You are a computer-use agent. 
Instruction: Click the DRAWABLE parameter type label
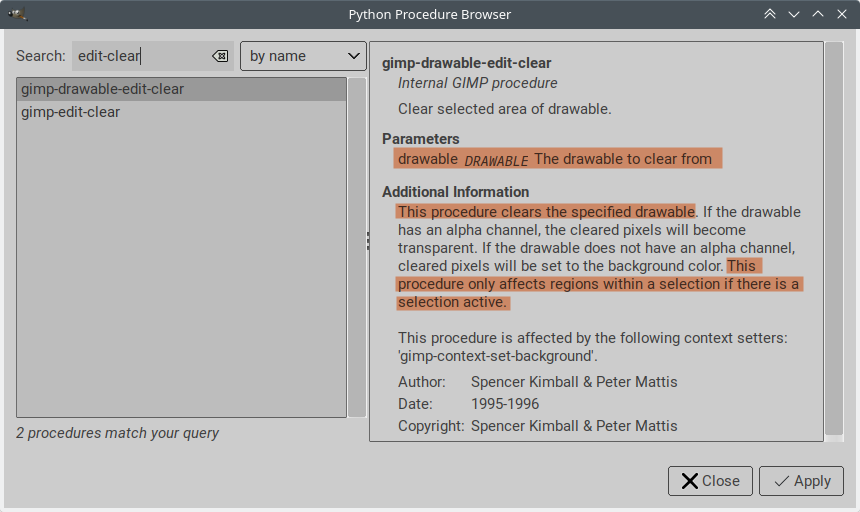496,160
